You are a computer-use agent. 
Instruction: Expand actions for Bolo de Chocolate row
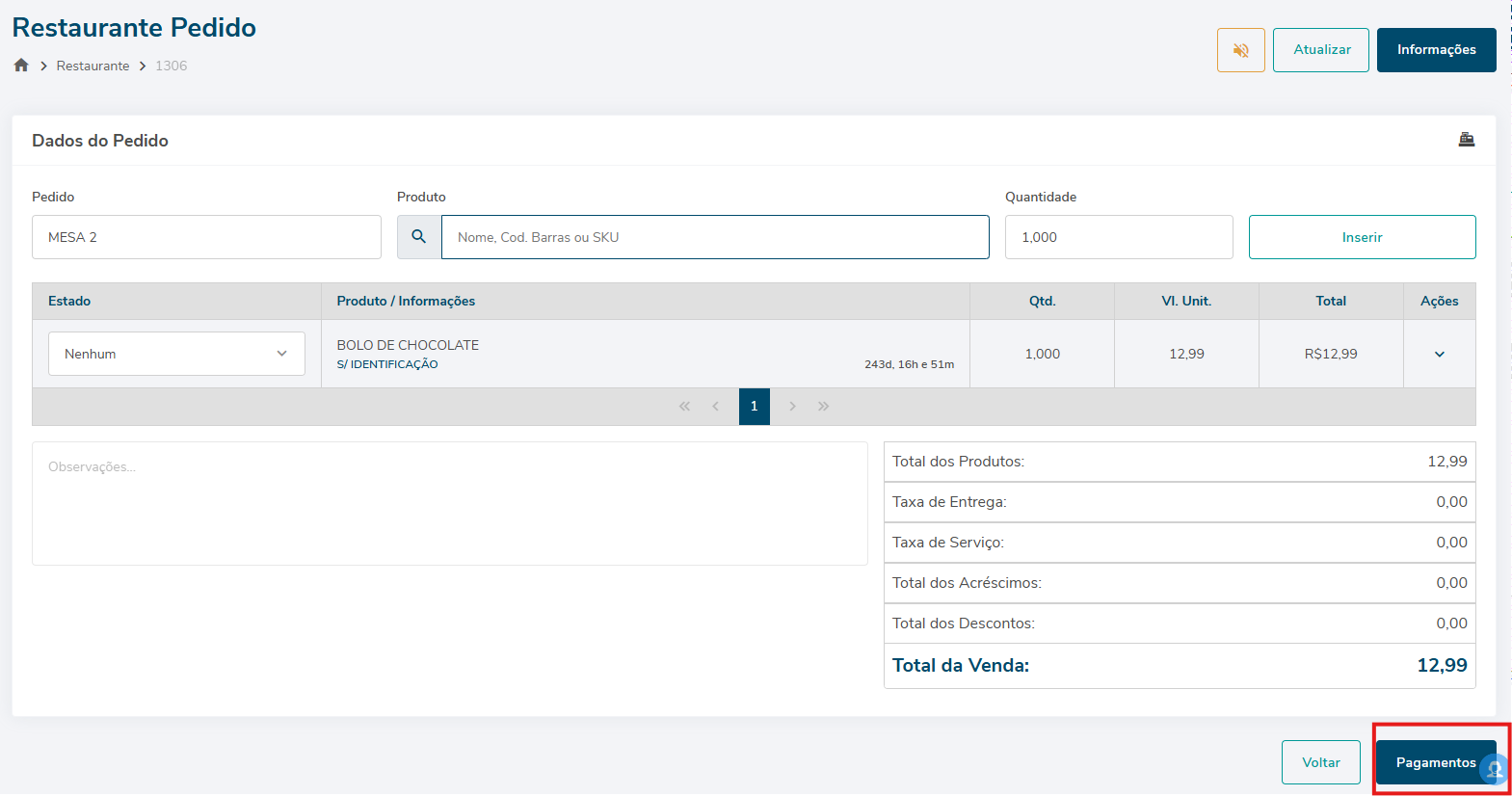1439,355
